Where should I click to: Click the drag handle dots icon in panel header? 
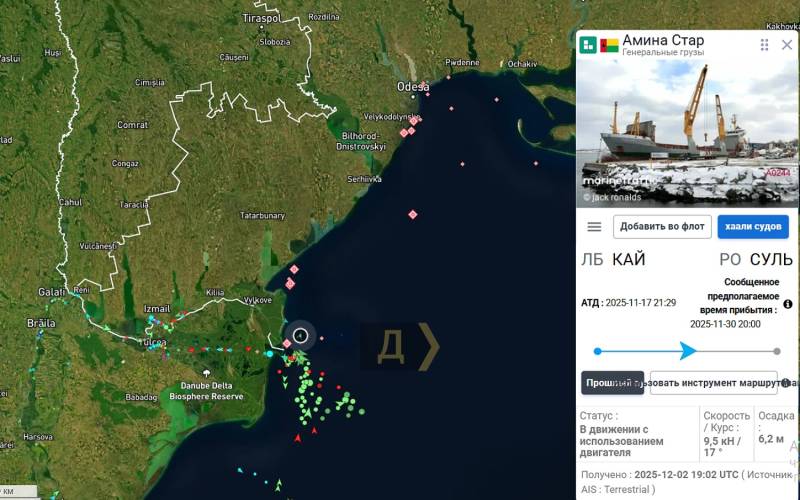tap(764, 45)
